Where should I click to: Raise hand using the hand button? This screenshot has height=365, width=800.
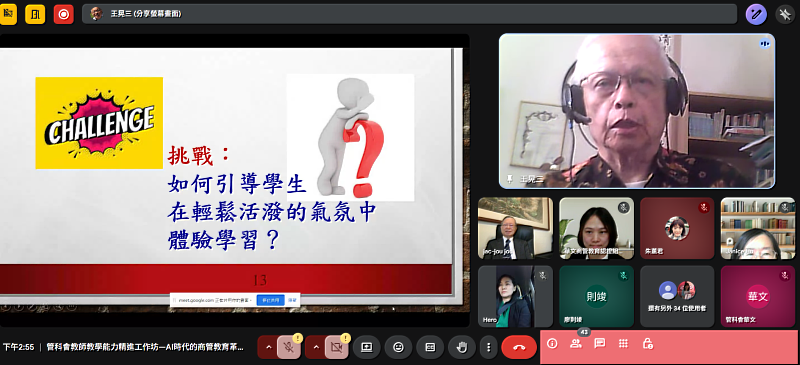point(462,347)
